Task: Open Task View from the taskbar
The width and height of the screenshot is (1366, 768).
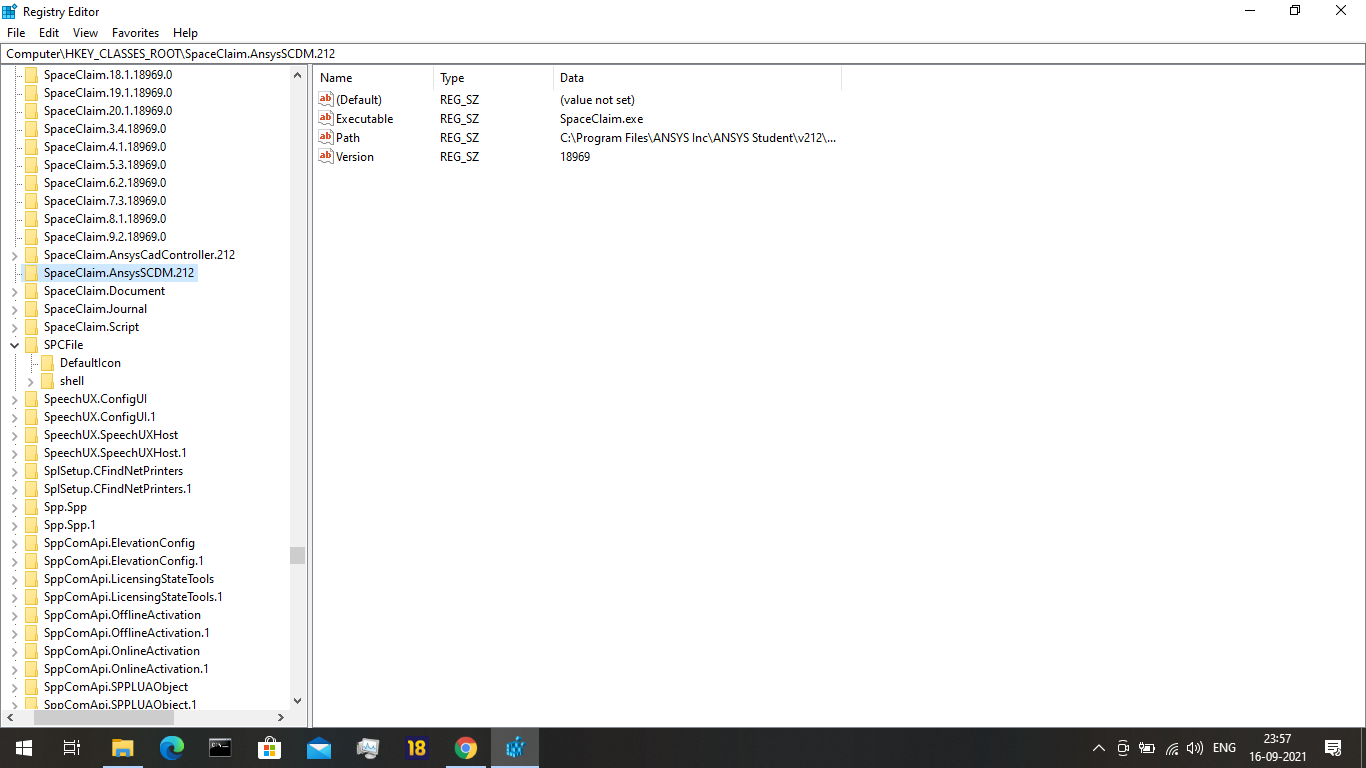Action: coord(72,748)
